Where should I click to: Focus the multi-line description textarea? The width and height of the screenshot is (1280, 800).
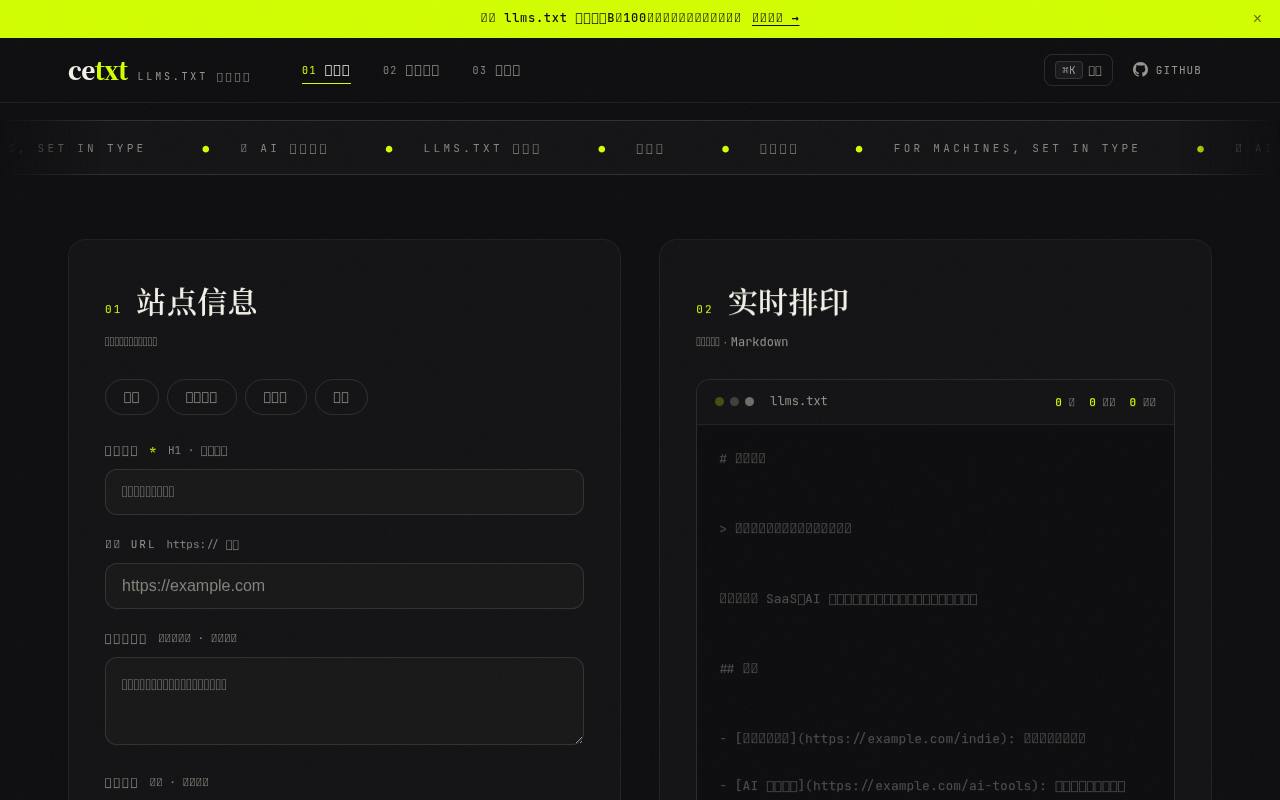click(344, 701)
